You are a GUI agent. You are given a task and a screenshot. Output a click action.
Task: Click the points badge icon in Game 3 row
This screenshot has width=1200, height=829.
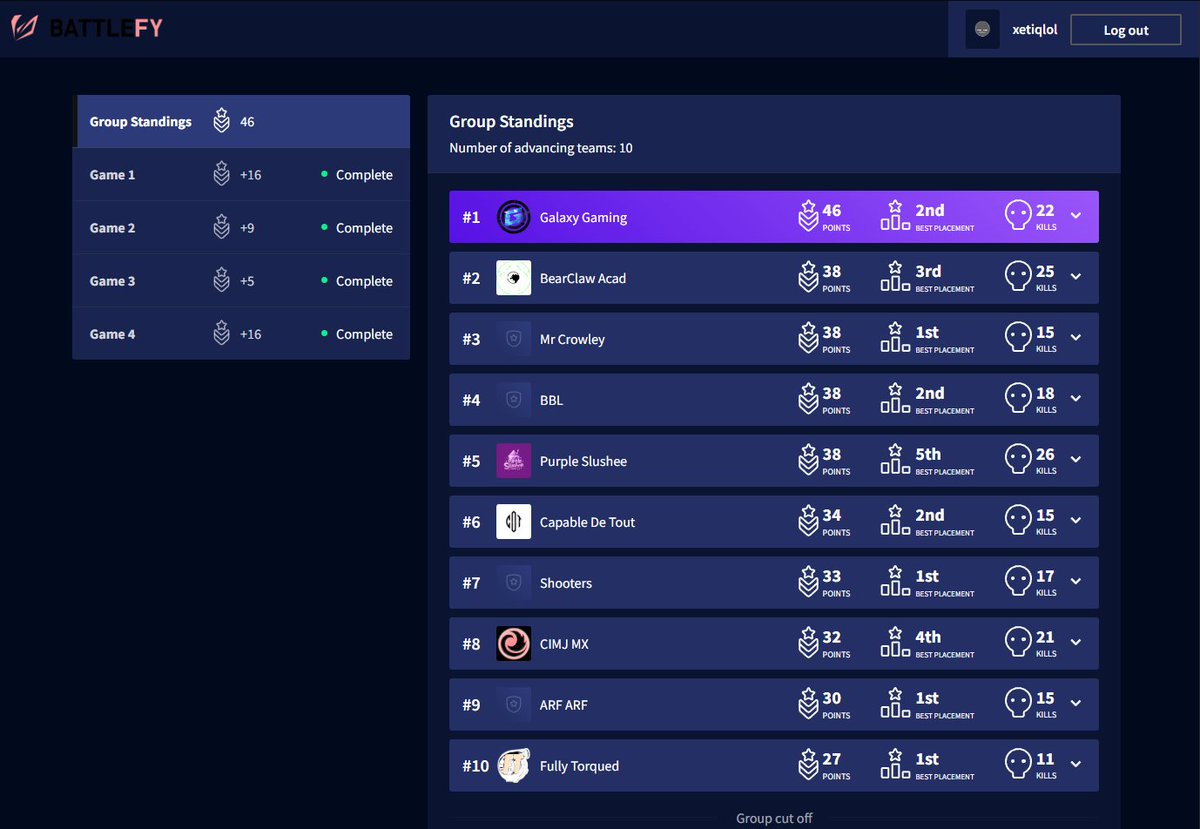222,280
